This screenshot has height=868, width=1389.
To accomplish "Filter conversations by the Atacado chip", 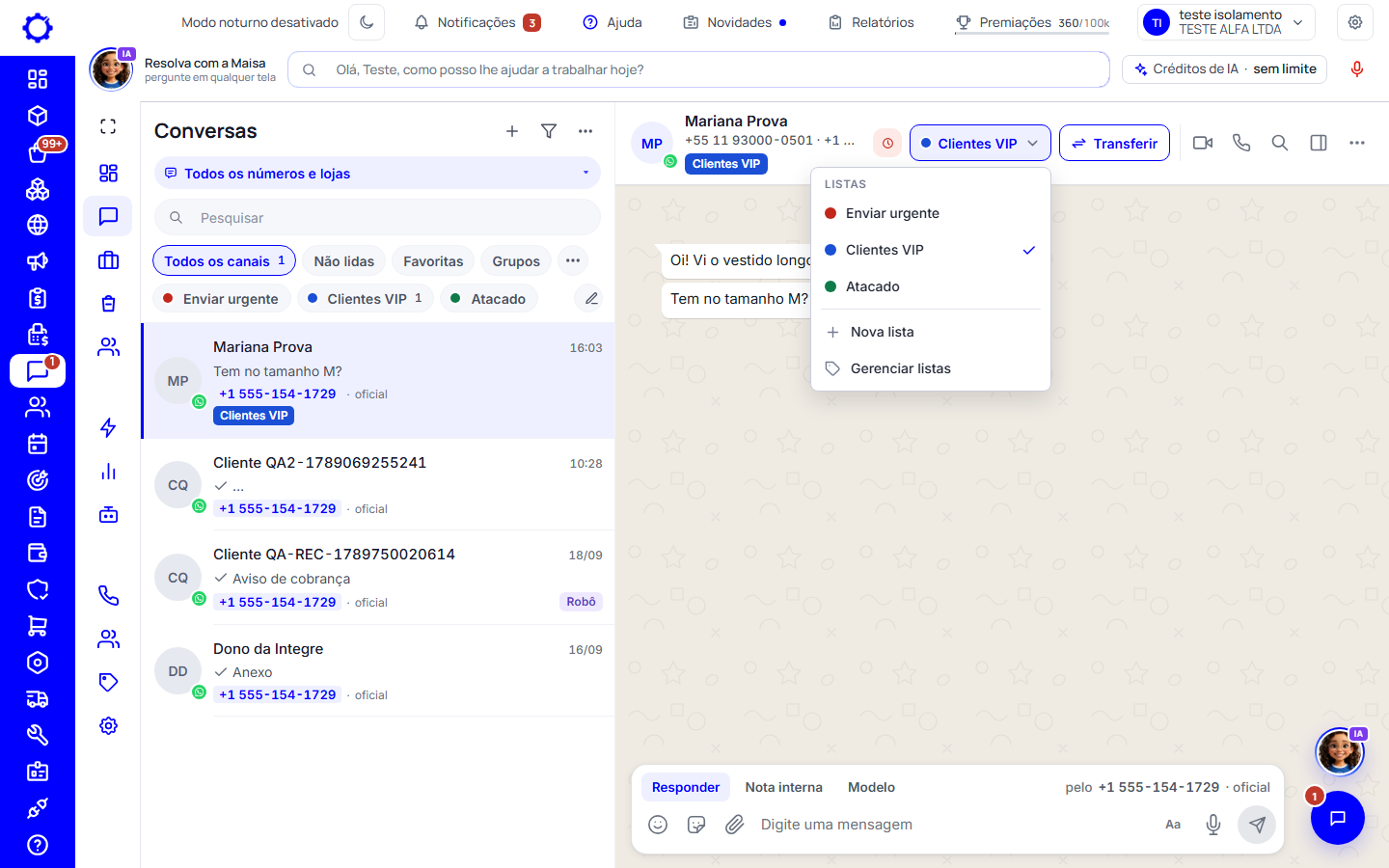I will (489, 299).
